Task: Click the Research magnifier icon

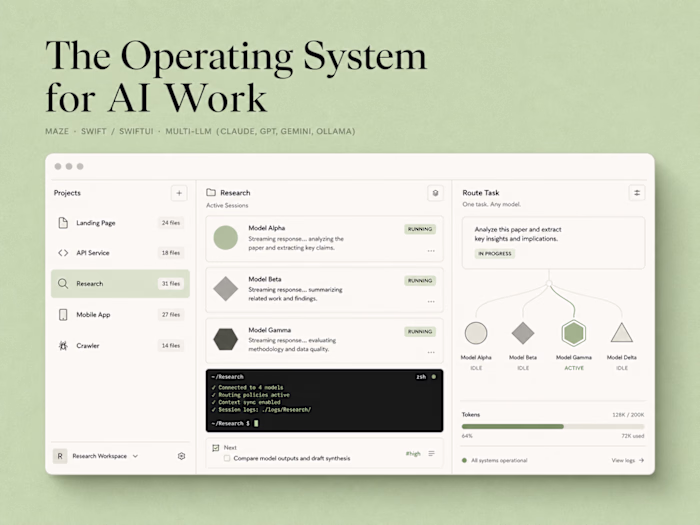Action: [63, 283]
